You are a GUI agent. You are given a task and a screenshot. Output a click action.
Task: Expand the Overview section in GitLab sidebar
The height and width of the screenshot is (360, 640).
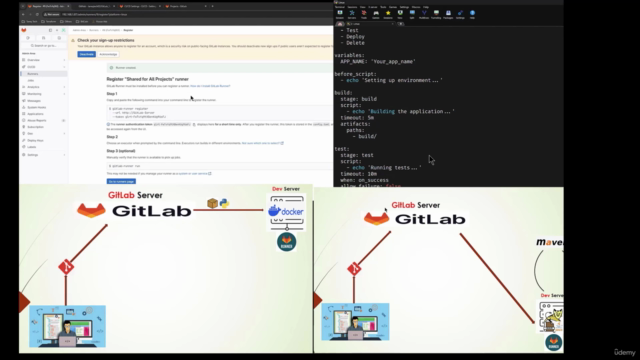(x=44, y=60)
